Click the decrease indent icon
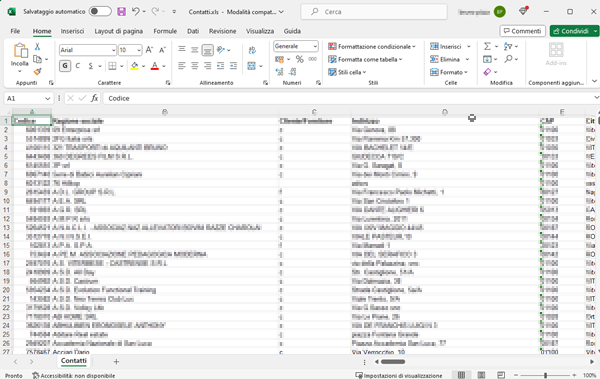 pos(220,66)
